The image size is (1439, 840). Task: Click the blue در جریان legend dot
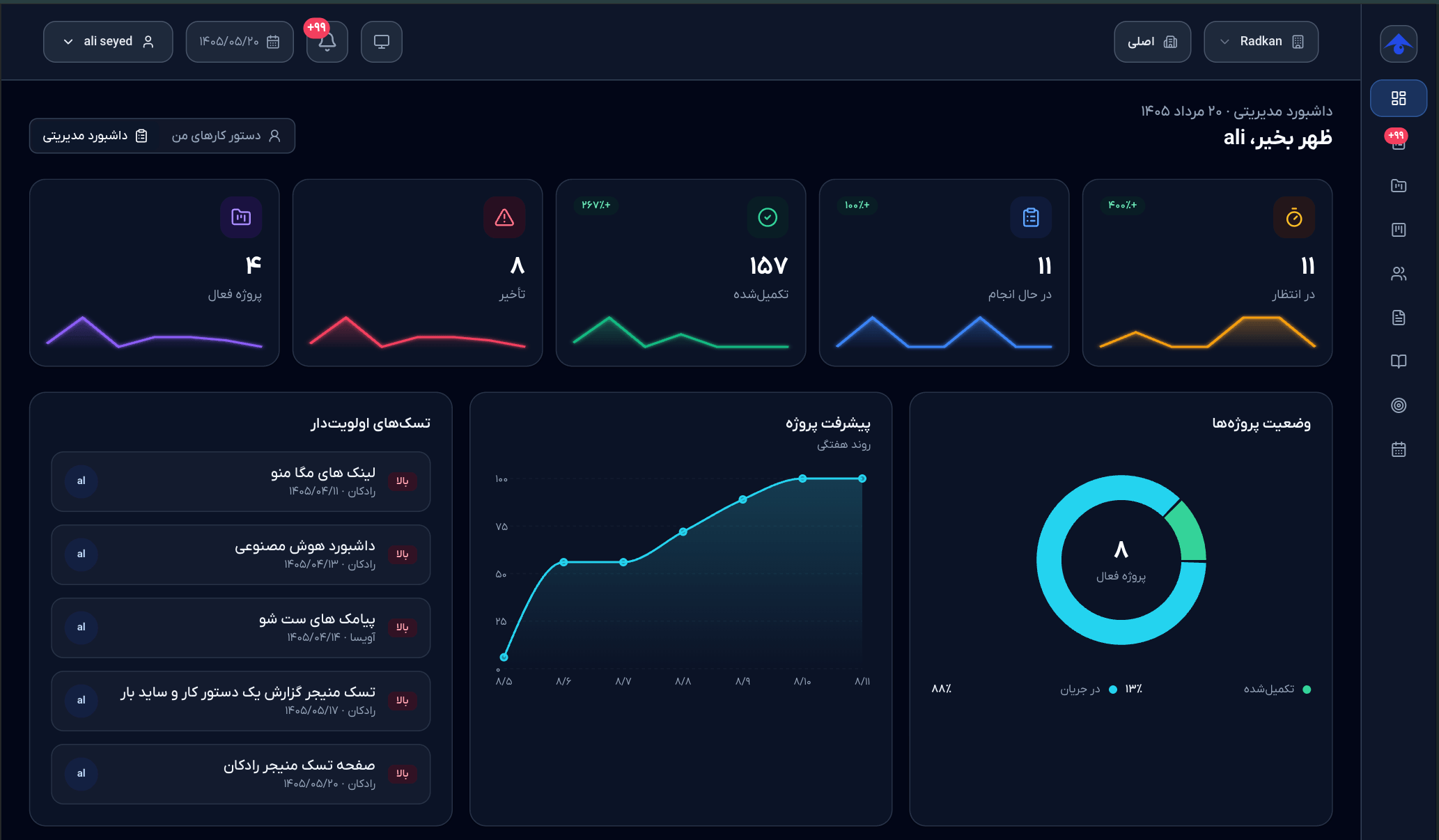pos(1113,690)
